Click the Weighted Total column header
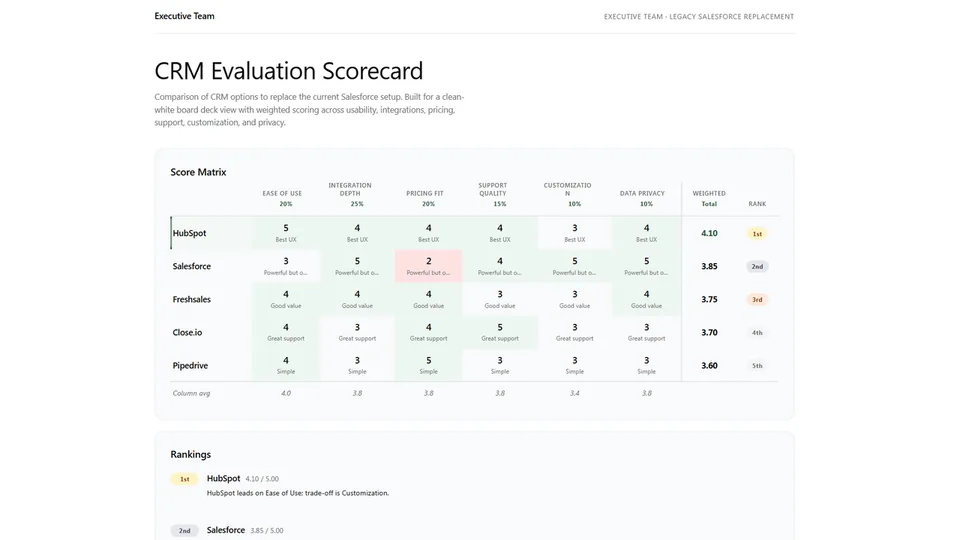 (709, 198)
